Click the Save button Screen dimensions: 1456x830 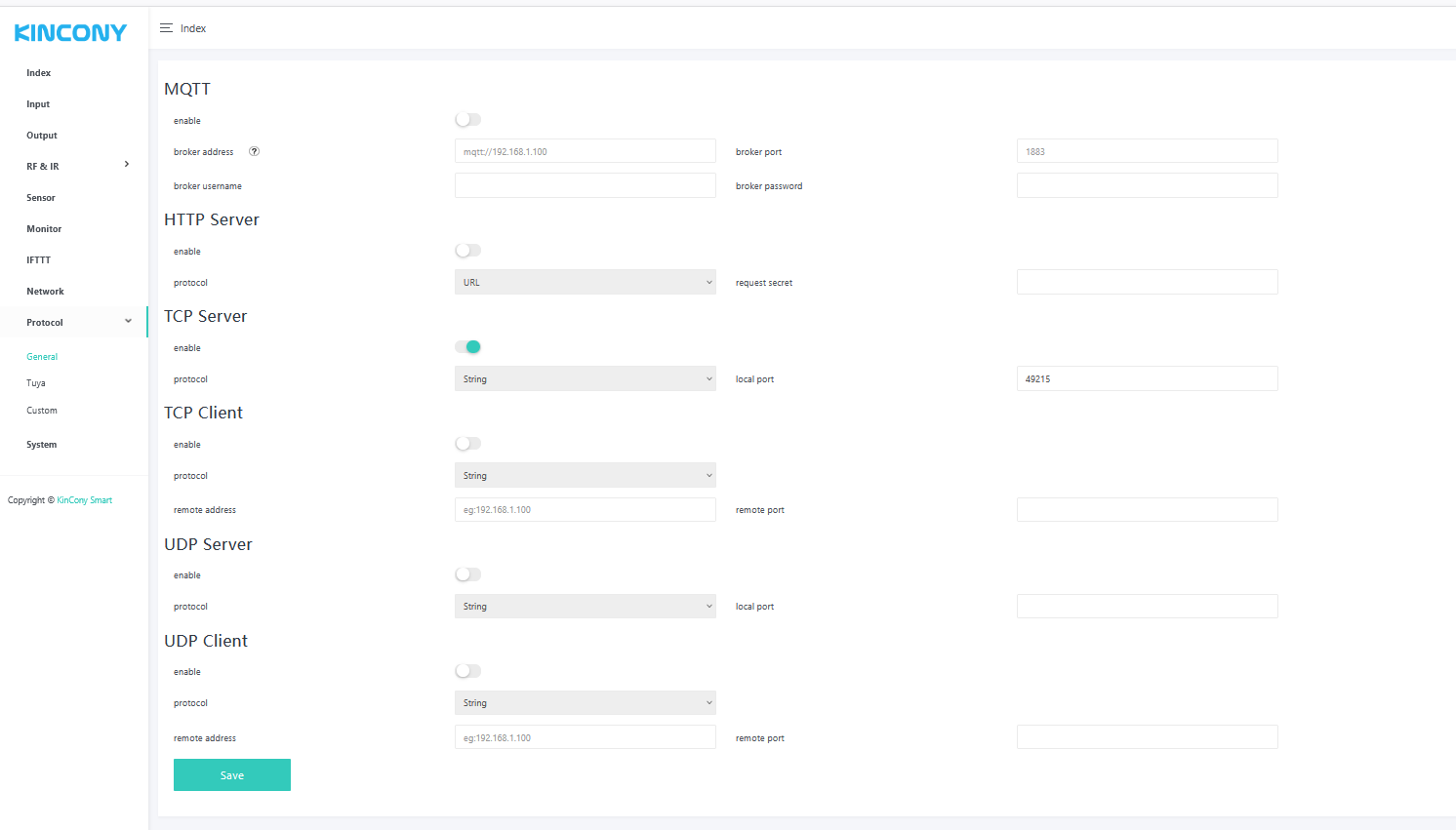point(232,775)
